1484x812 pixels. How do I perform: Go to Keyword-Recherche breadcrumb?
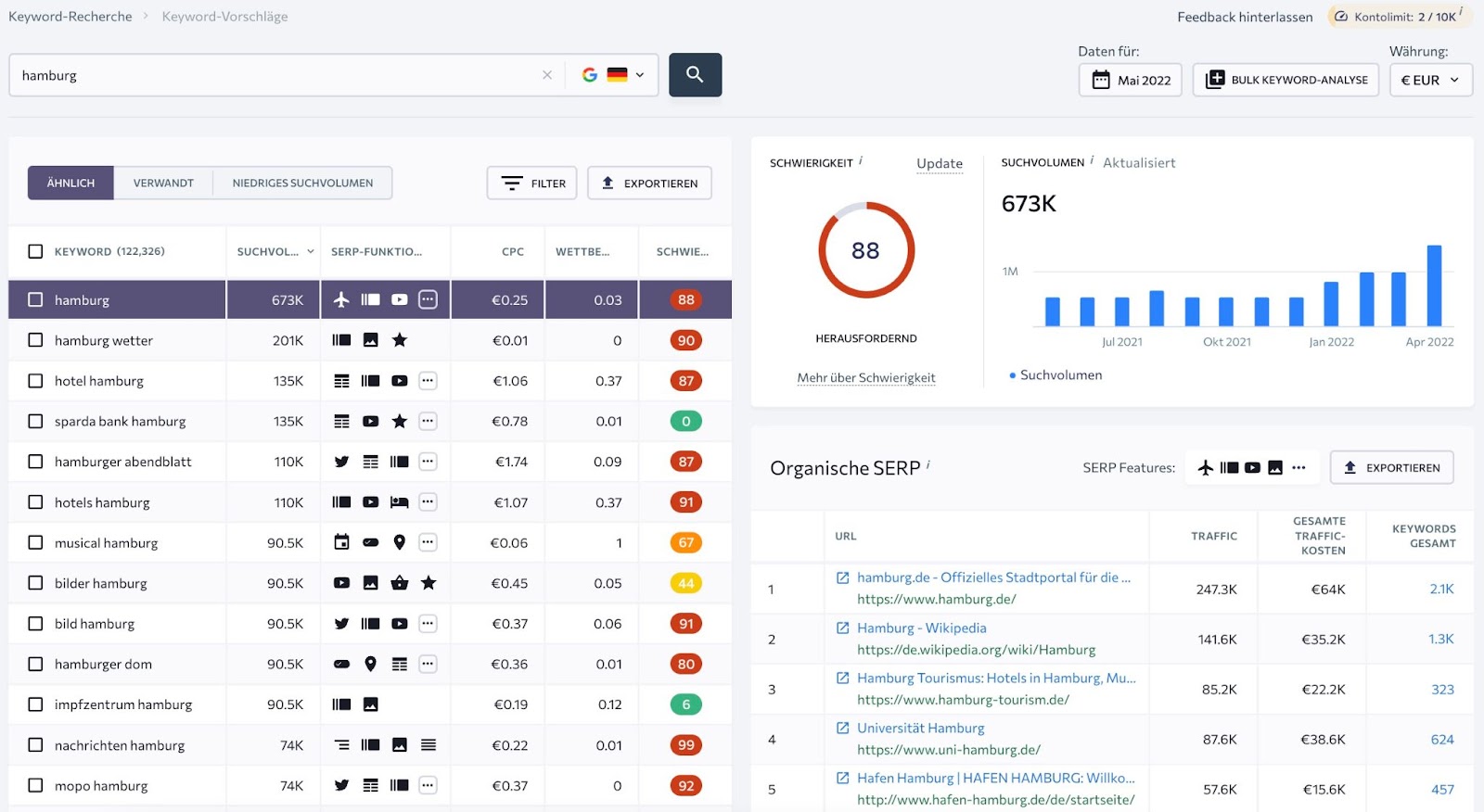pyautogui.click(x=70, y=17)
